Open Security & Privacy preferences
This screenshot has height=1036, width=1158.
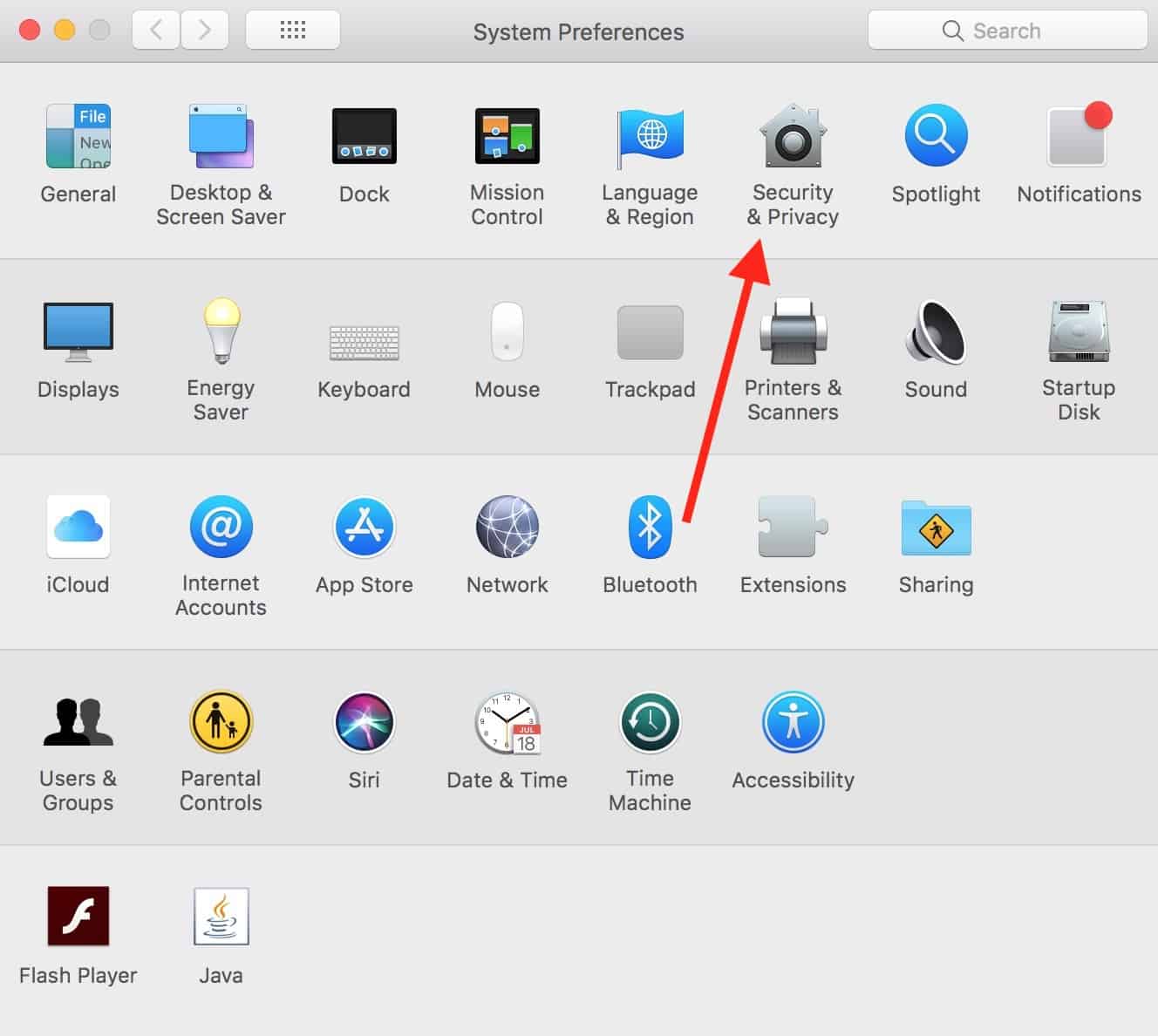pyautogui.click(x=792, y=137)
